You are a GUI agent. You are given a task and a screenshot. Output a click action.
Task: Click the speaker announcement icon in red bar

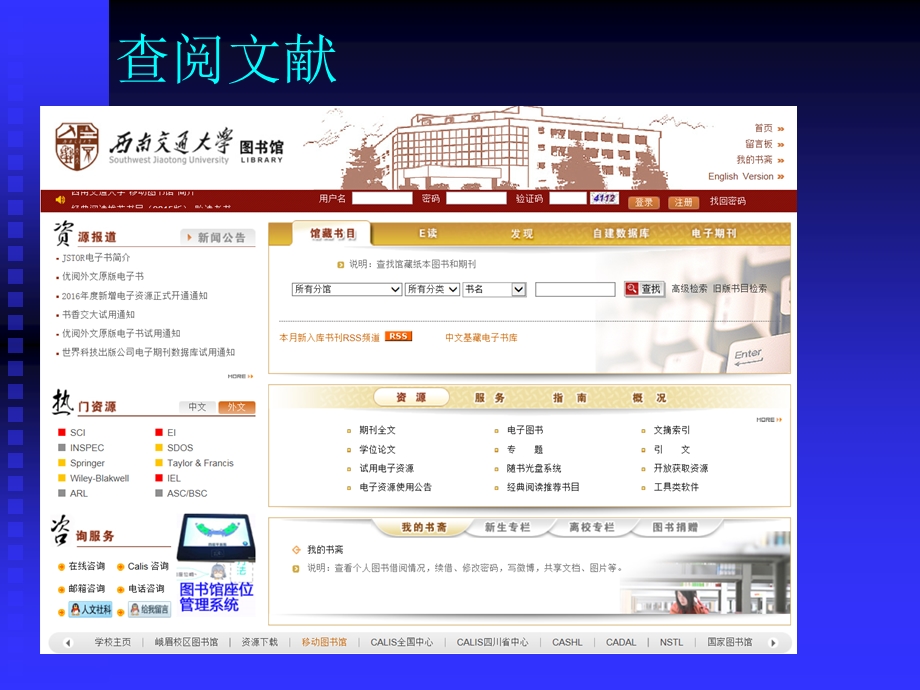coord(60,199)
